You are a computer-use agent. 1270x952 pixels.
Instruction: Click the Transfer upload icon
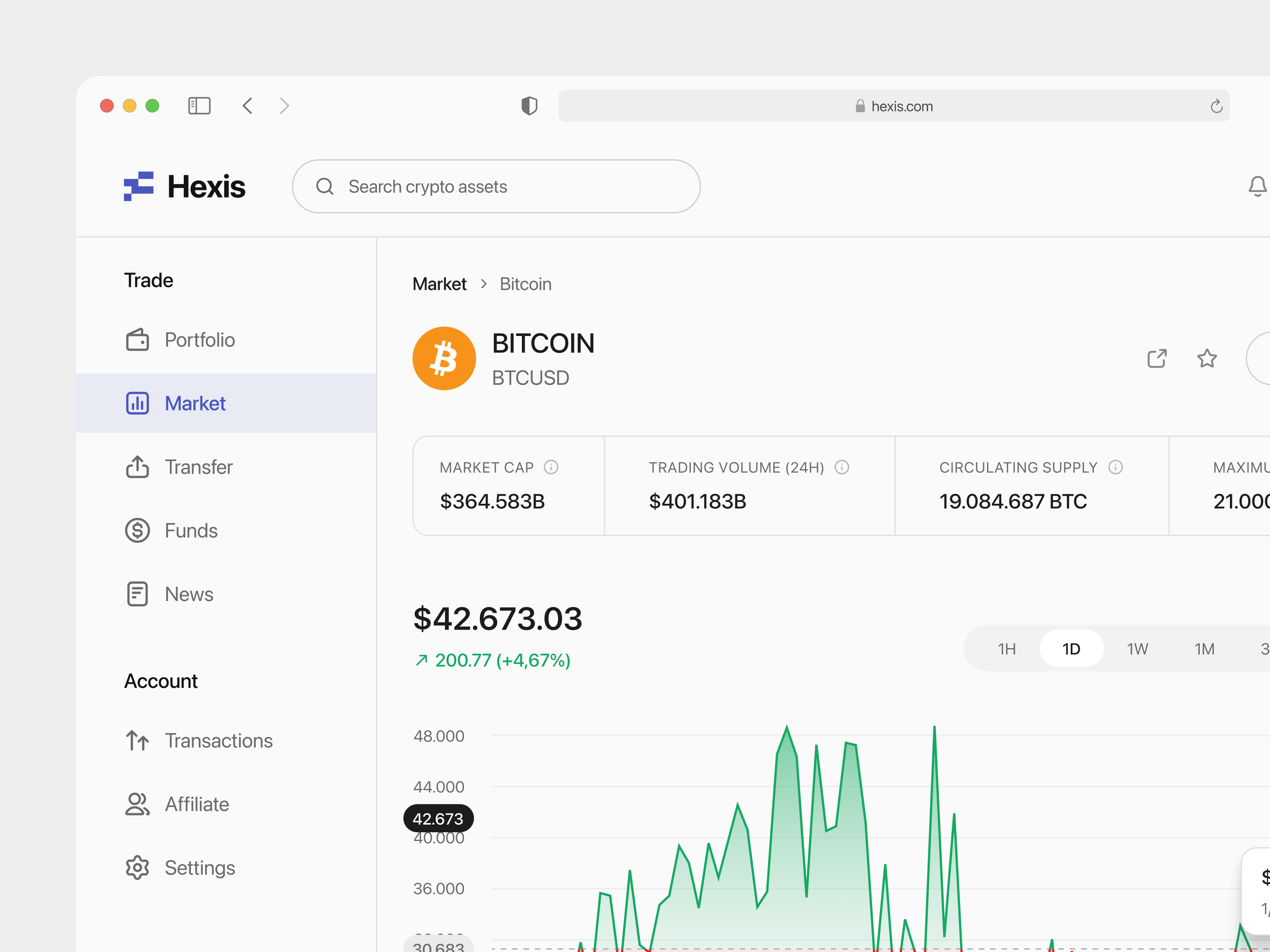tap(137, 467)
